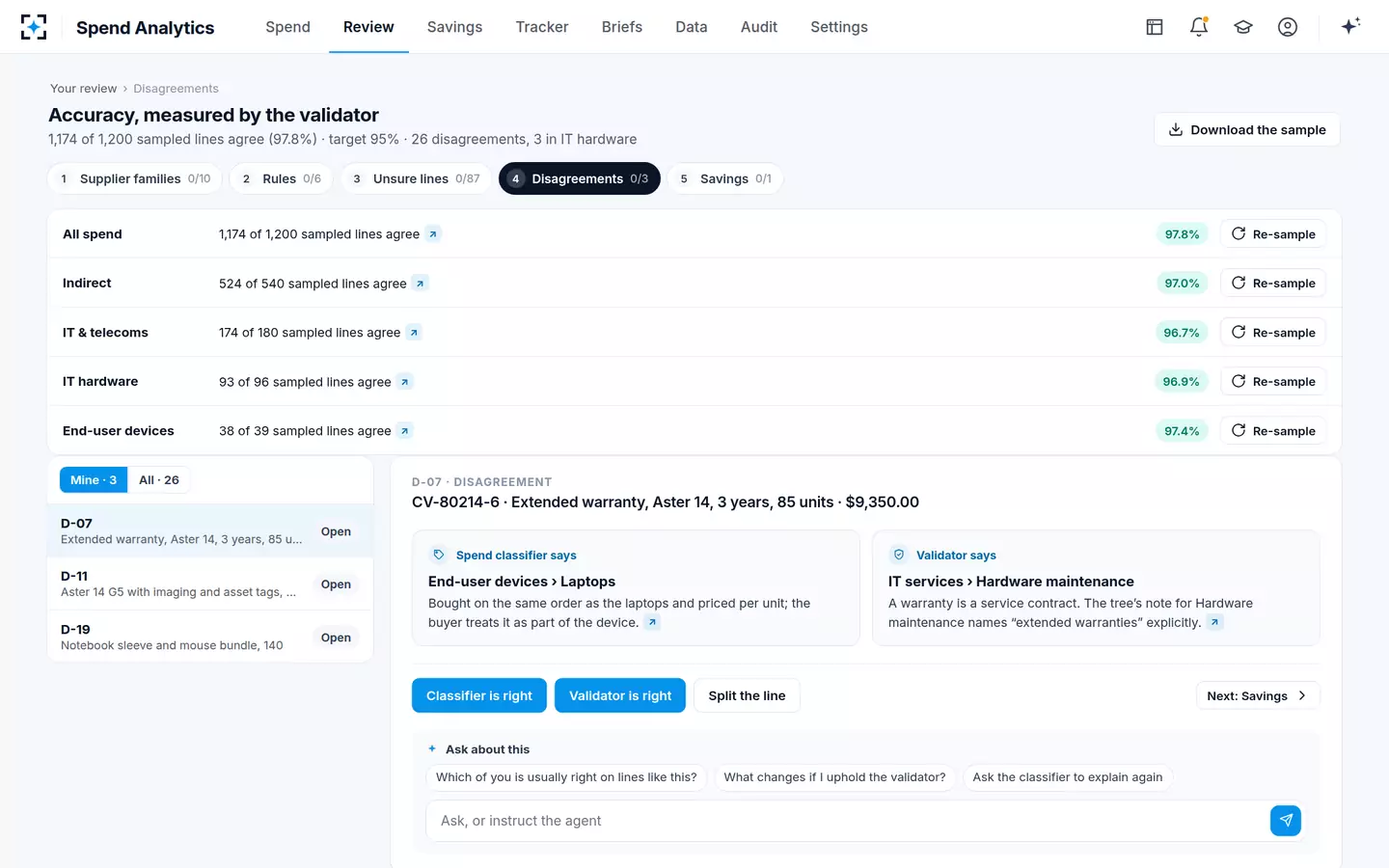Open the IT & telecoms sampled lines arrow
This screenshot has width=1389, height=868.
414,333
